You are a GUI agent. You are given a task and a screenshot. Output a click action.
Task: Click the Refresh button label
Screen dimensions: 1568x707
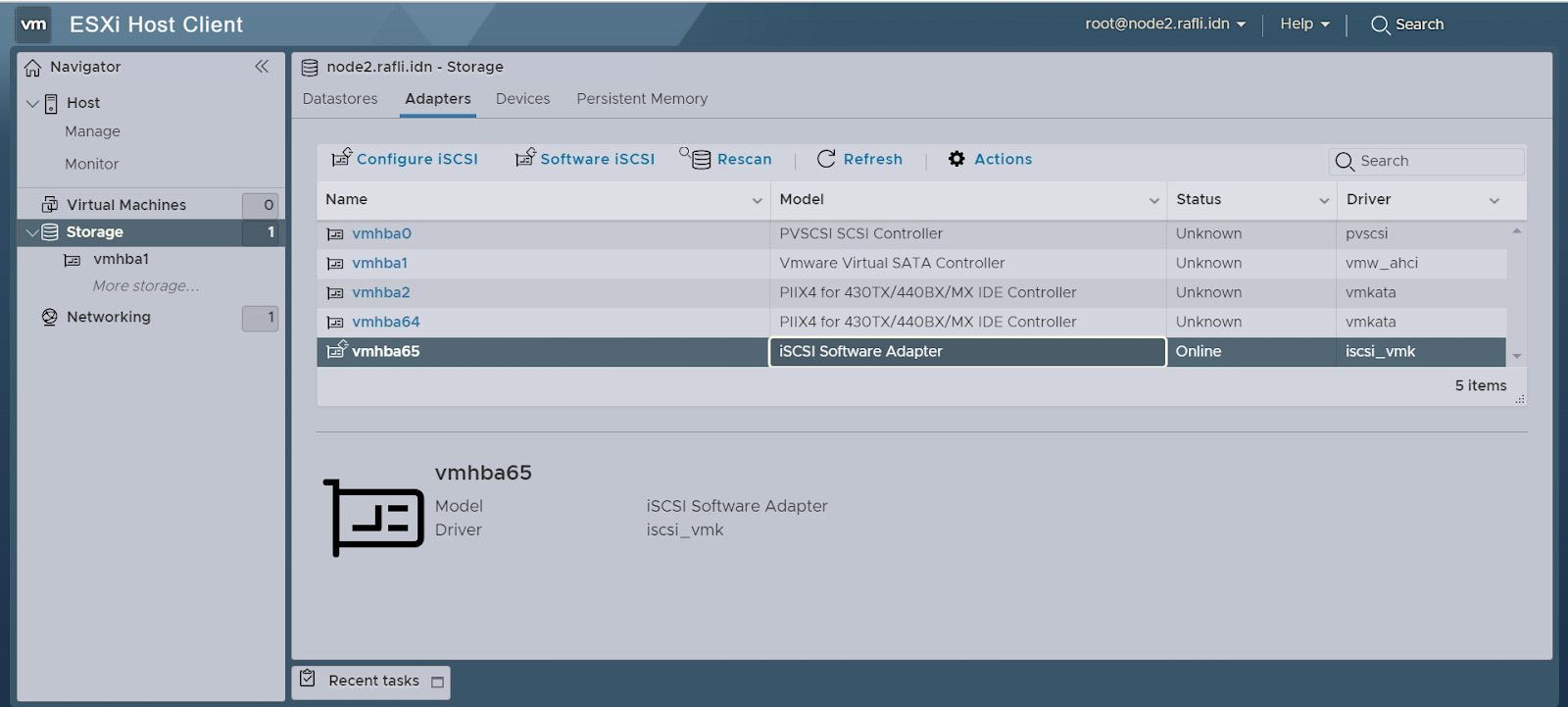873,159
